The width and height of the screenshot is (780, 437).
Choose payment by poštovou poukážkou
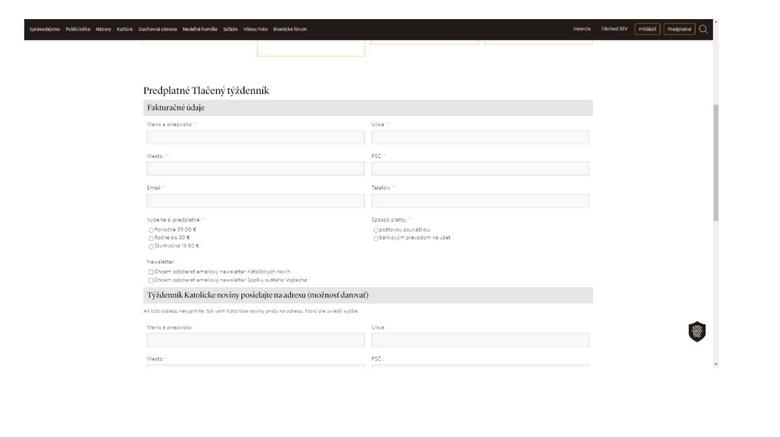[x=376, y=230]
